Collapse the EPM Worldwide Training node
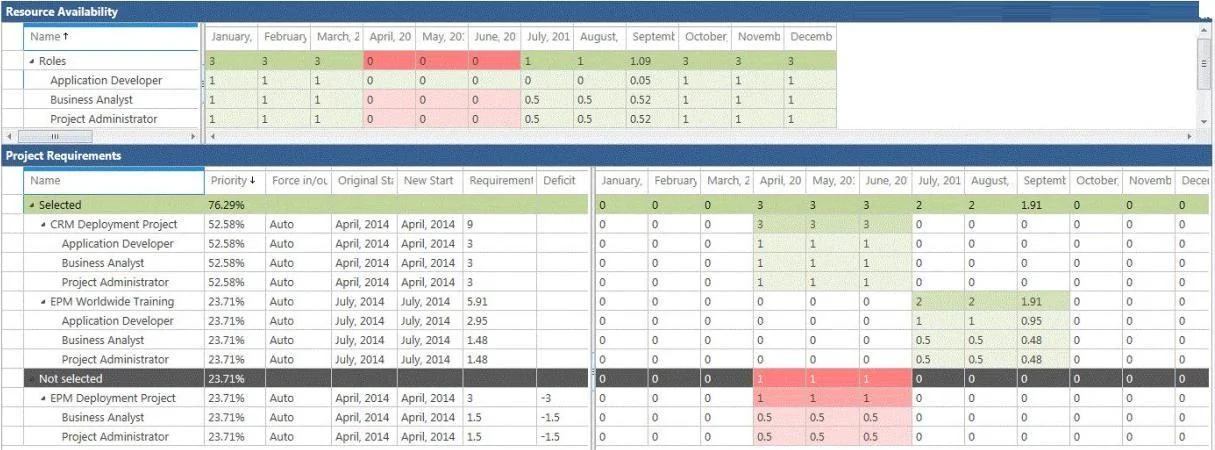The image size is (1215, 450). [43, 302]
